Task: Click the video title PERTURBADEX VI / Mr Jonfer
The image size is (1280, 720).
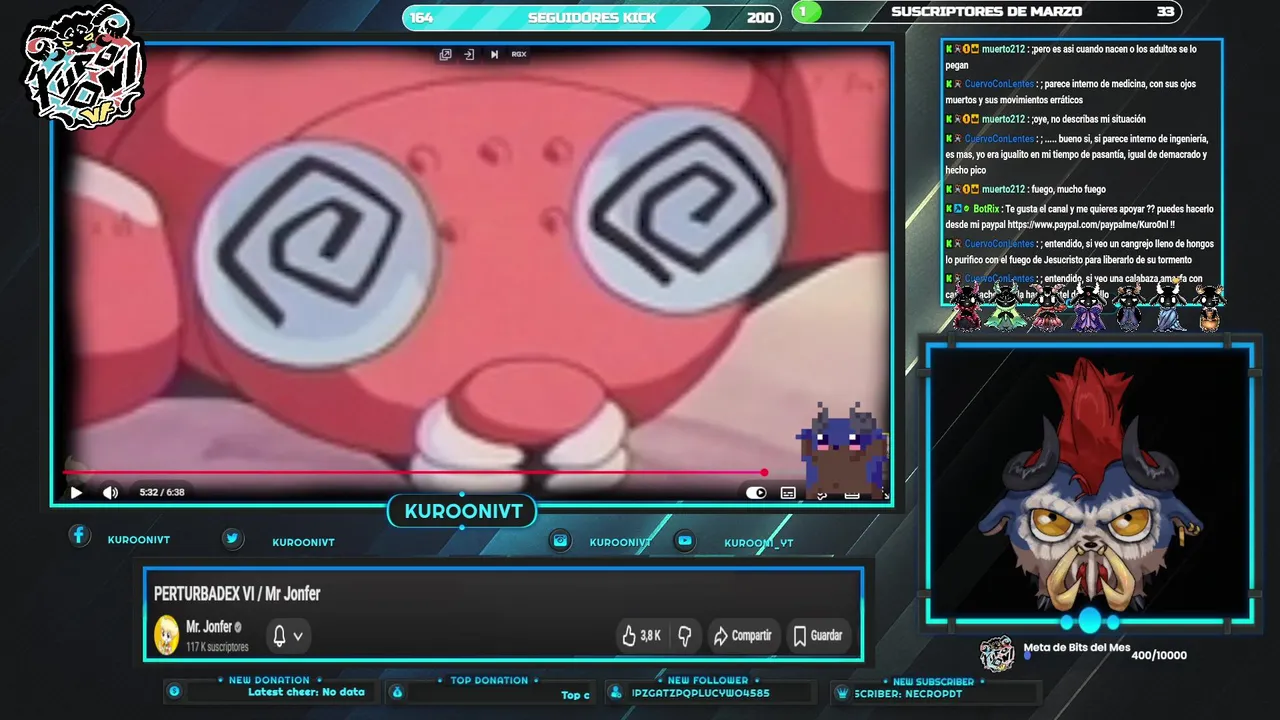Action: pyautogui.click(x=237, y=594)
